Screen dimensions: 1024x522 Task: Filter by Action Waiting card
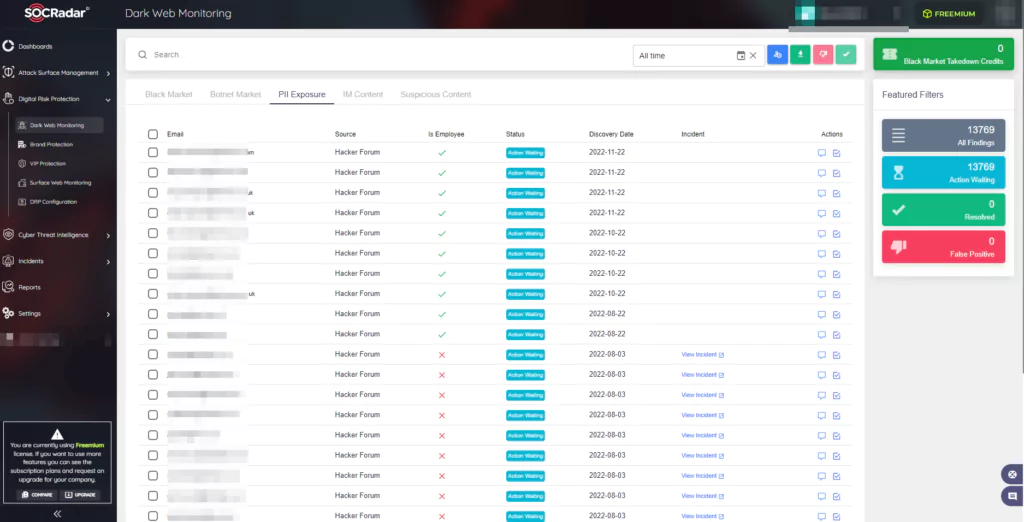(x=943, y=172)
